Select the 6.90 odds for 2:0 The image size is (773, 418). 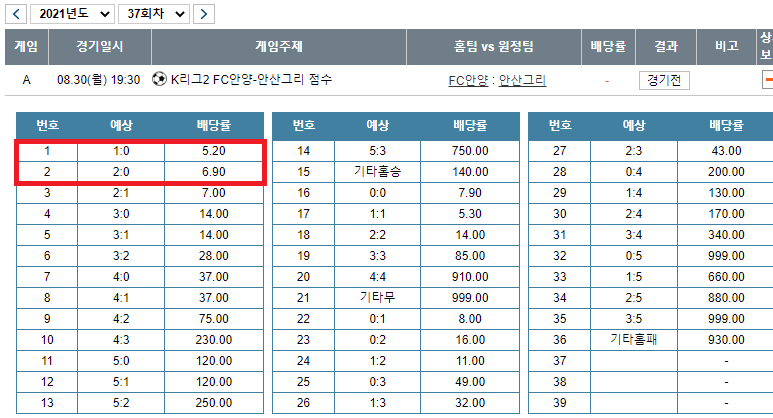click(214, 172)
